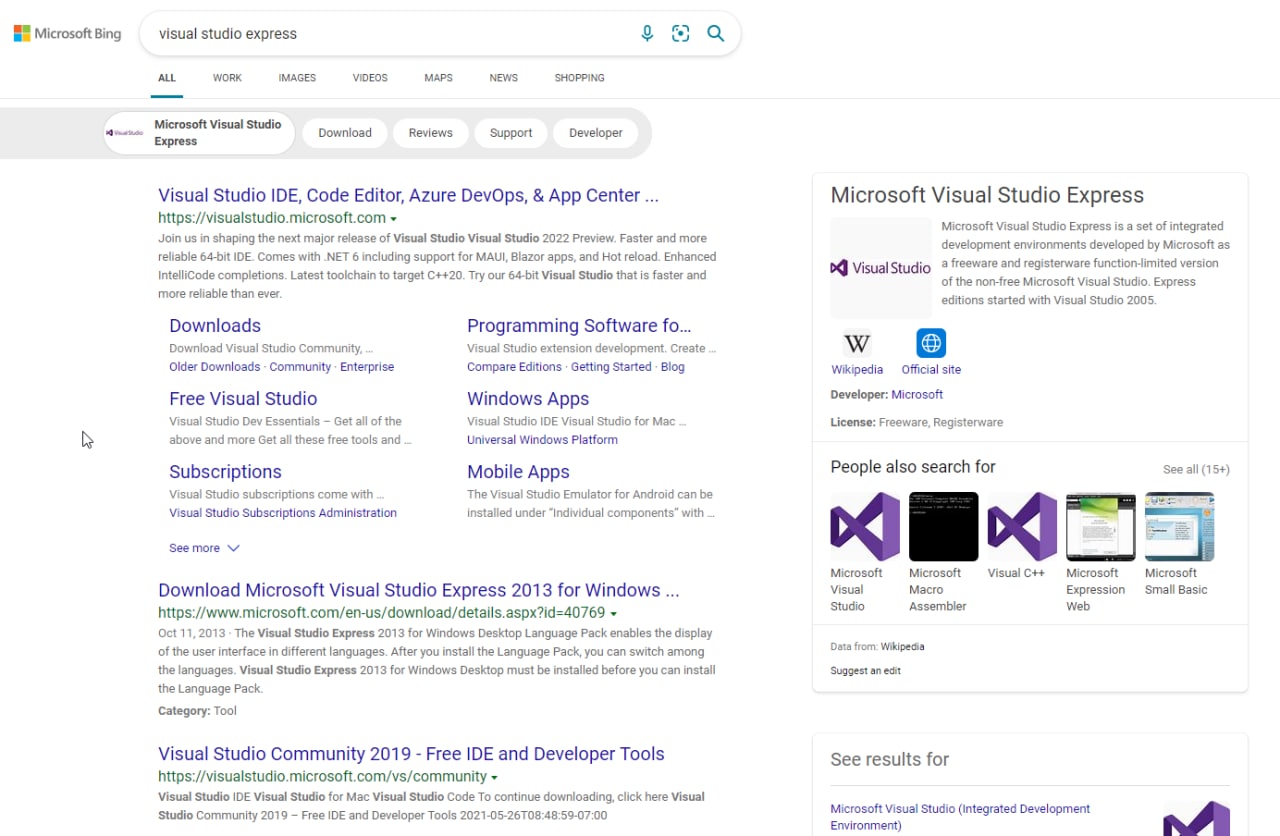Click Universal Windows Platform link
Viewport: 1280px width, 836px height.
click(542, 440)
